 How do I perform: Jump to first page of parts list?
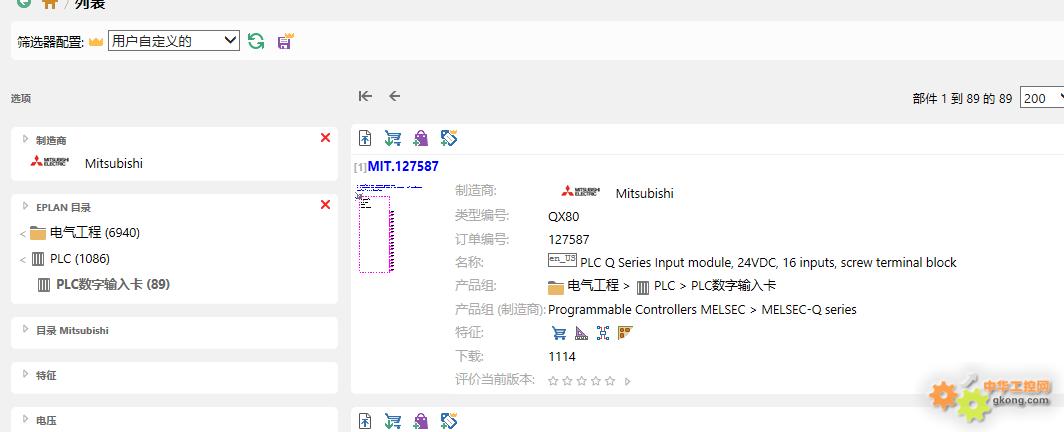click(365, 96)
